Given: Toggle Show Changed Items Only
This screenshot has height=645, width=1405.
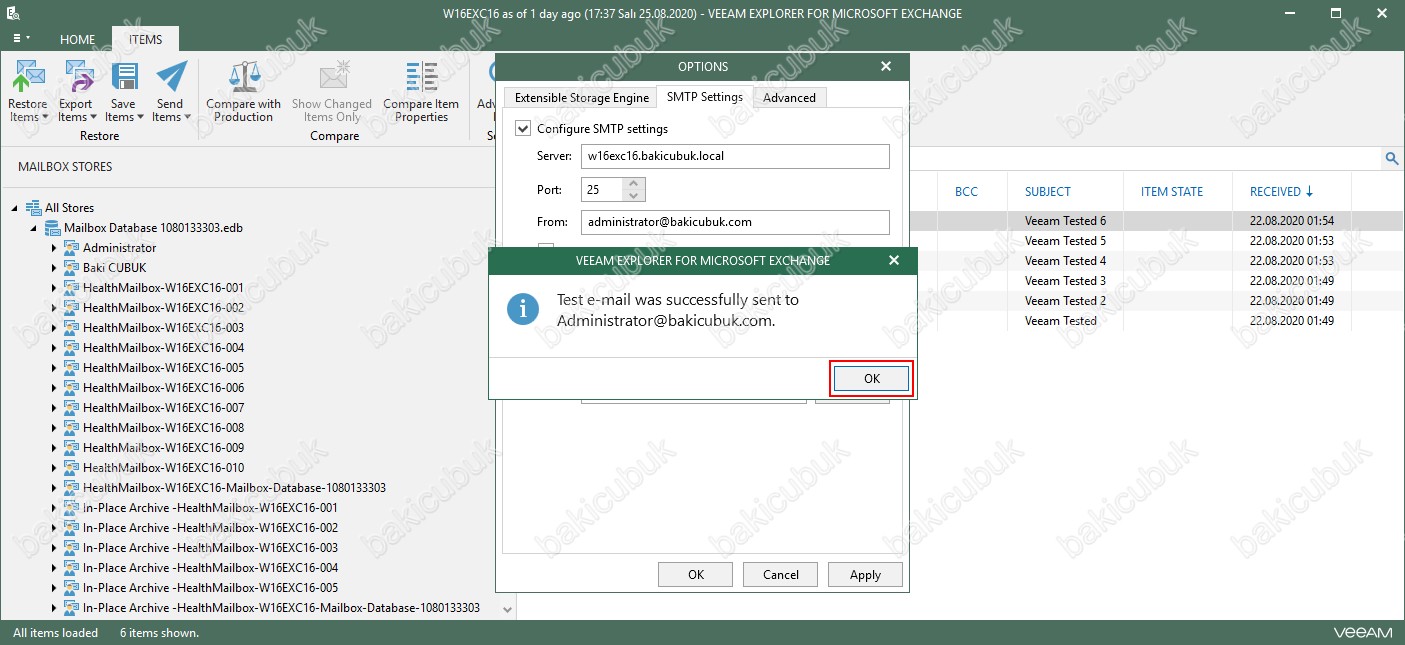Looking at the screenshot, I should click(332, 92).
